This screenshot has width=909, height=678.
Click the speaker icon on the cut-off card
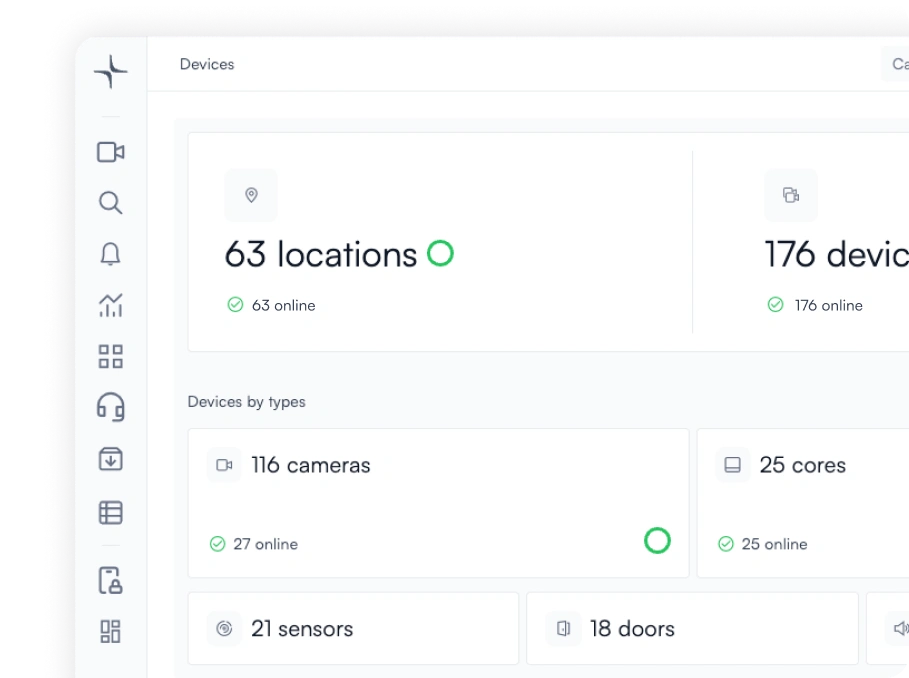point(900,628)
